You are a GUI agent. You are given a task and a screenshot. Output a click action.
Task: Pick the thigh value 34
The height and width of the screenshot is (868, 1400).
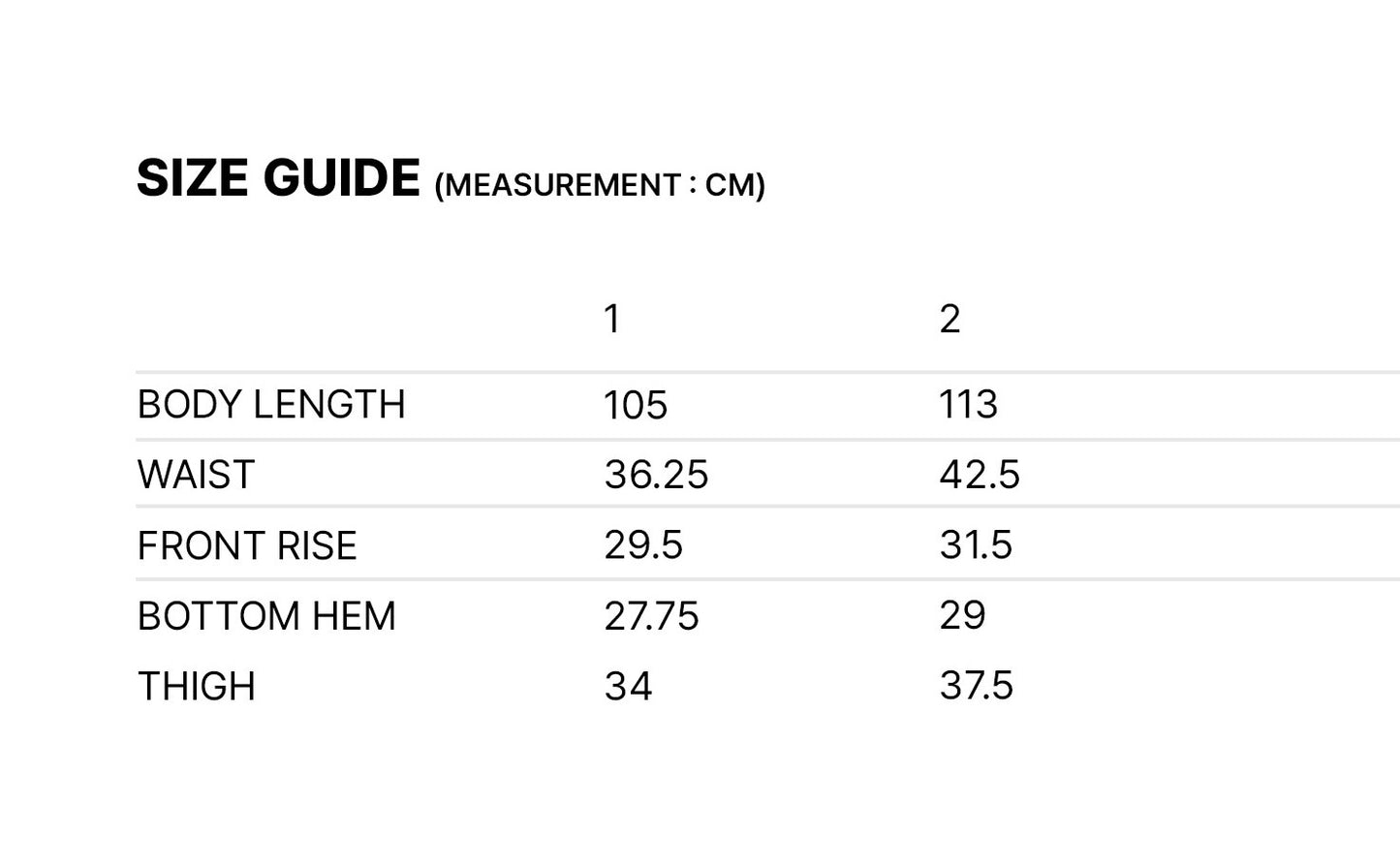point(628,687)
